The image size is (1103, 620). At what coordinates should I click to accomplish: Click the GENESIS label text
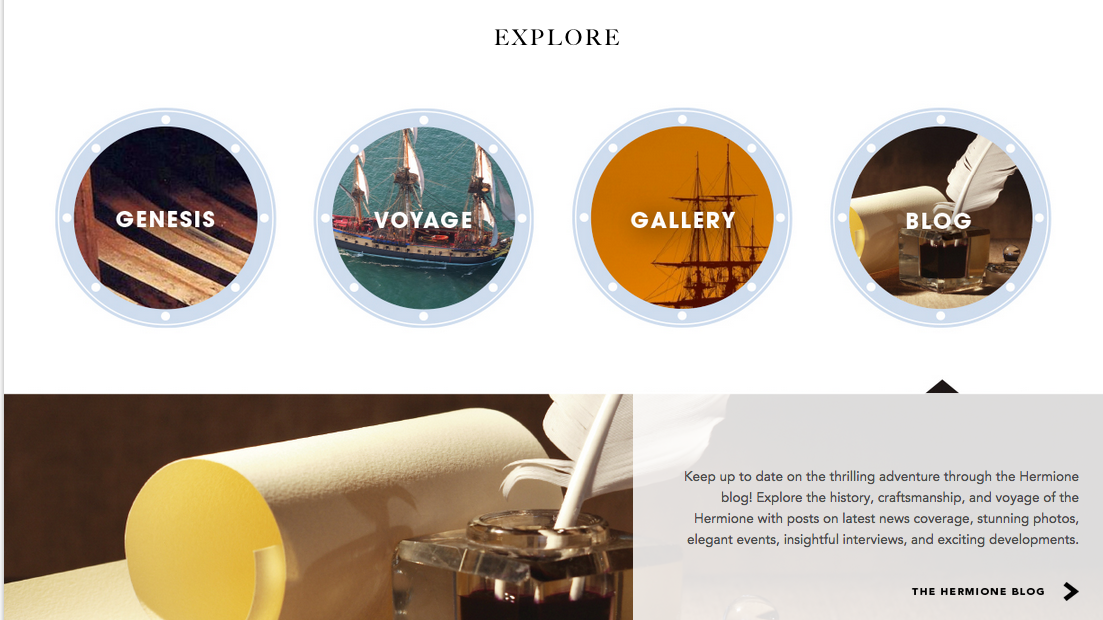165,220
